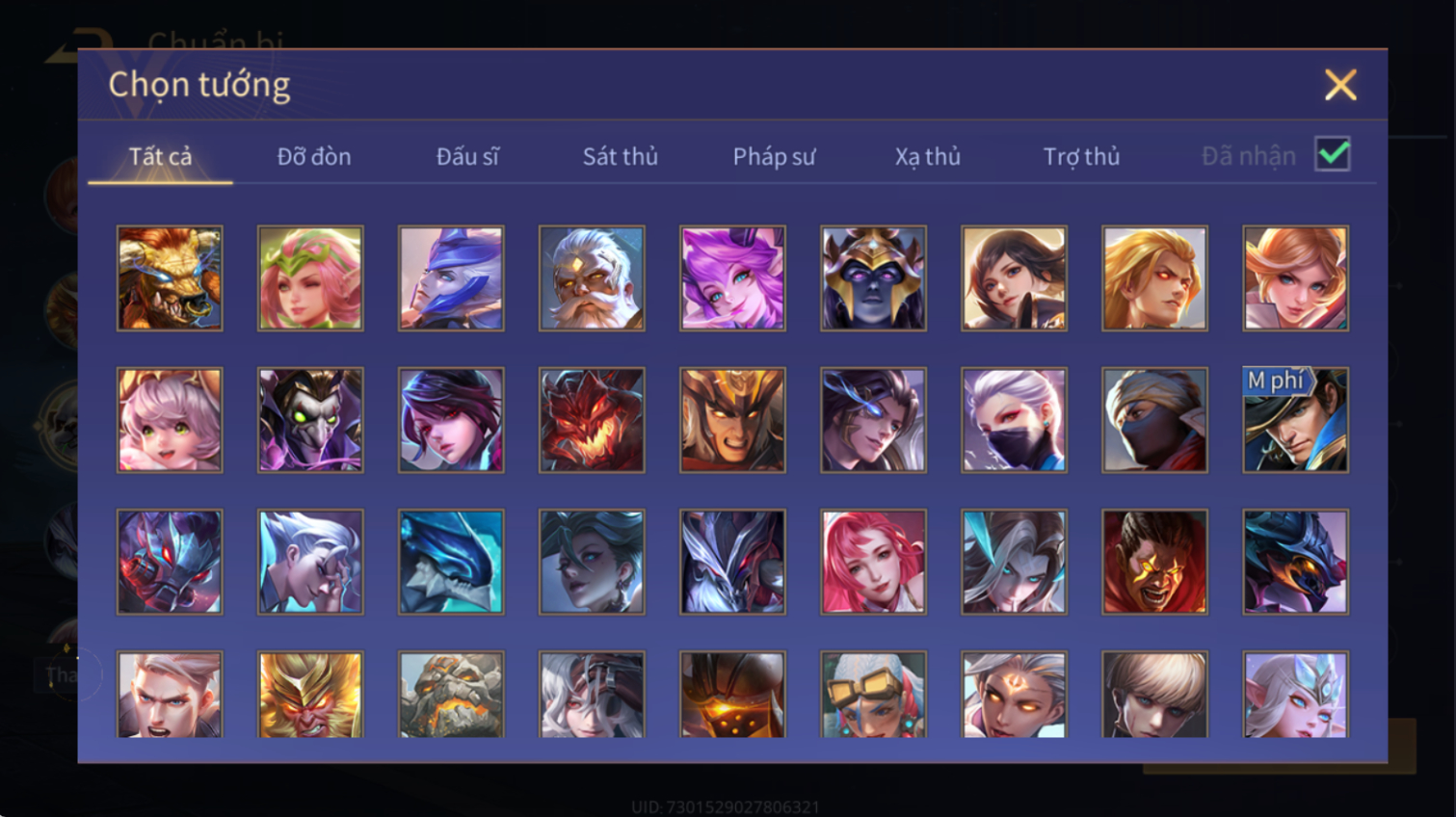Select the rock golem hero portrait
The image size is (1456, 817).
(x=451, y=695)
